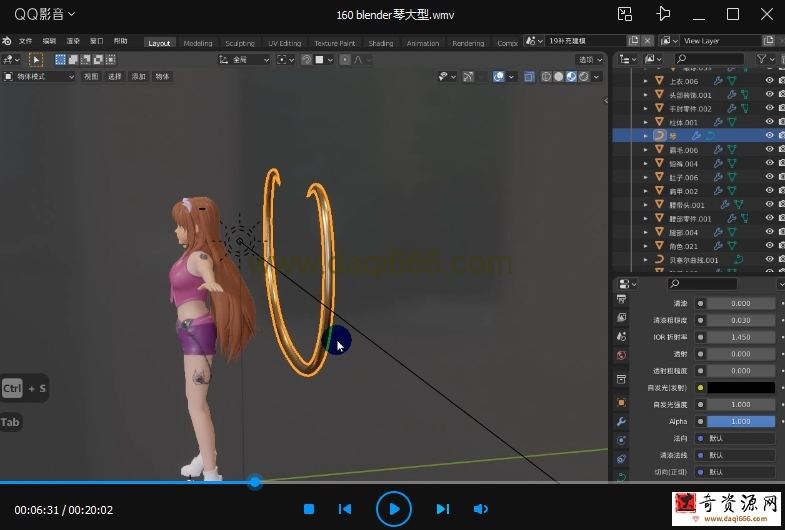Click the properties panel search field

tap(702, 284)
